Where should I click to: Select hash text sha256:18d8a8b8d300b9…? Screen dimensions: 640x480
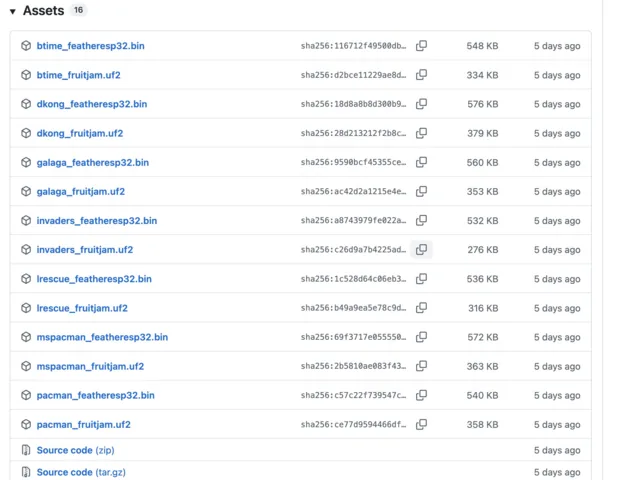(353, 104)
